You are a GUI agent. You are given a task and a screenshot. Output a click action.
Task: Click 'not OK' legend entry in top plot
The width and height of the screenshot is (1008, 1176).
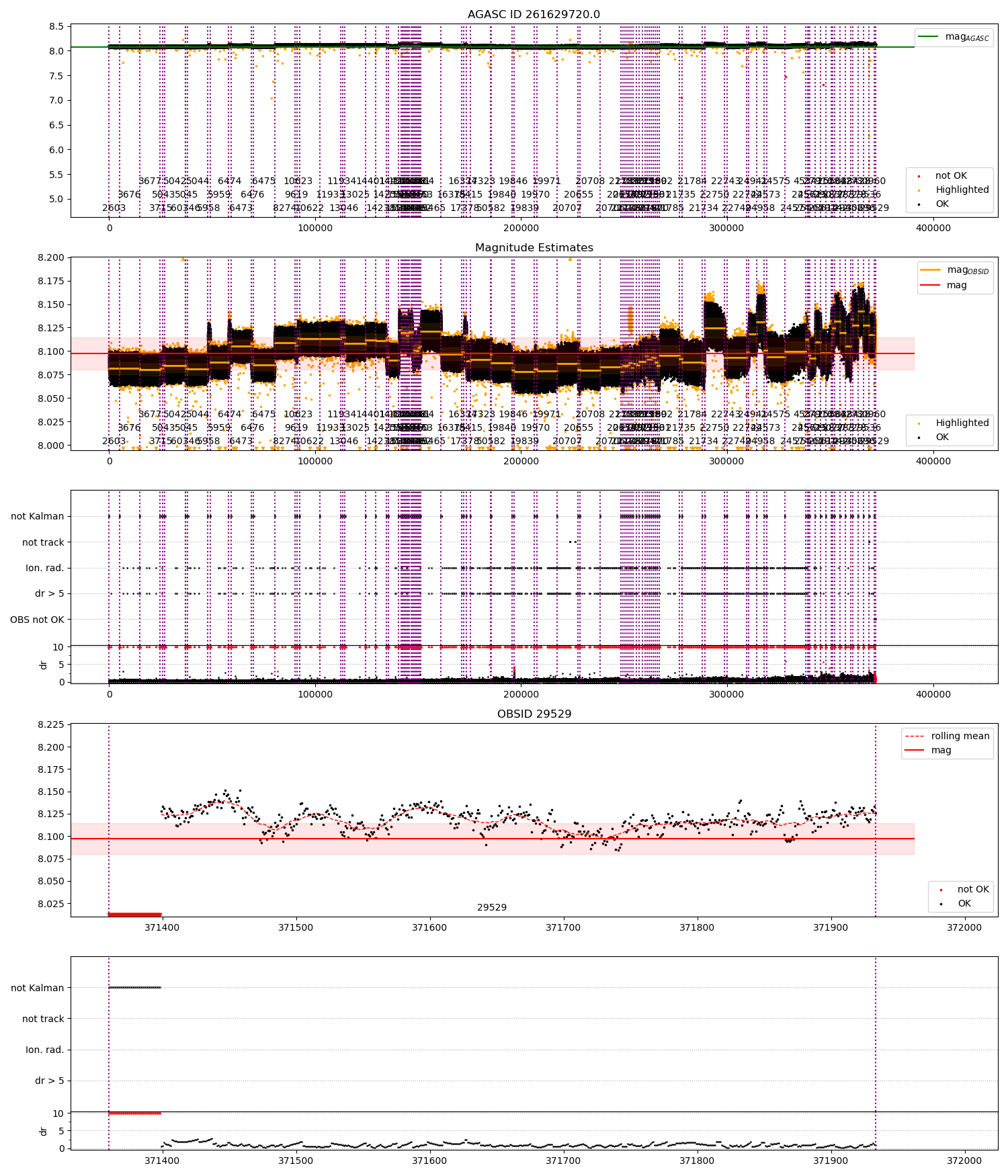click(x=950, y=175)
